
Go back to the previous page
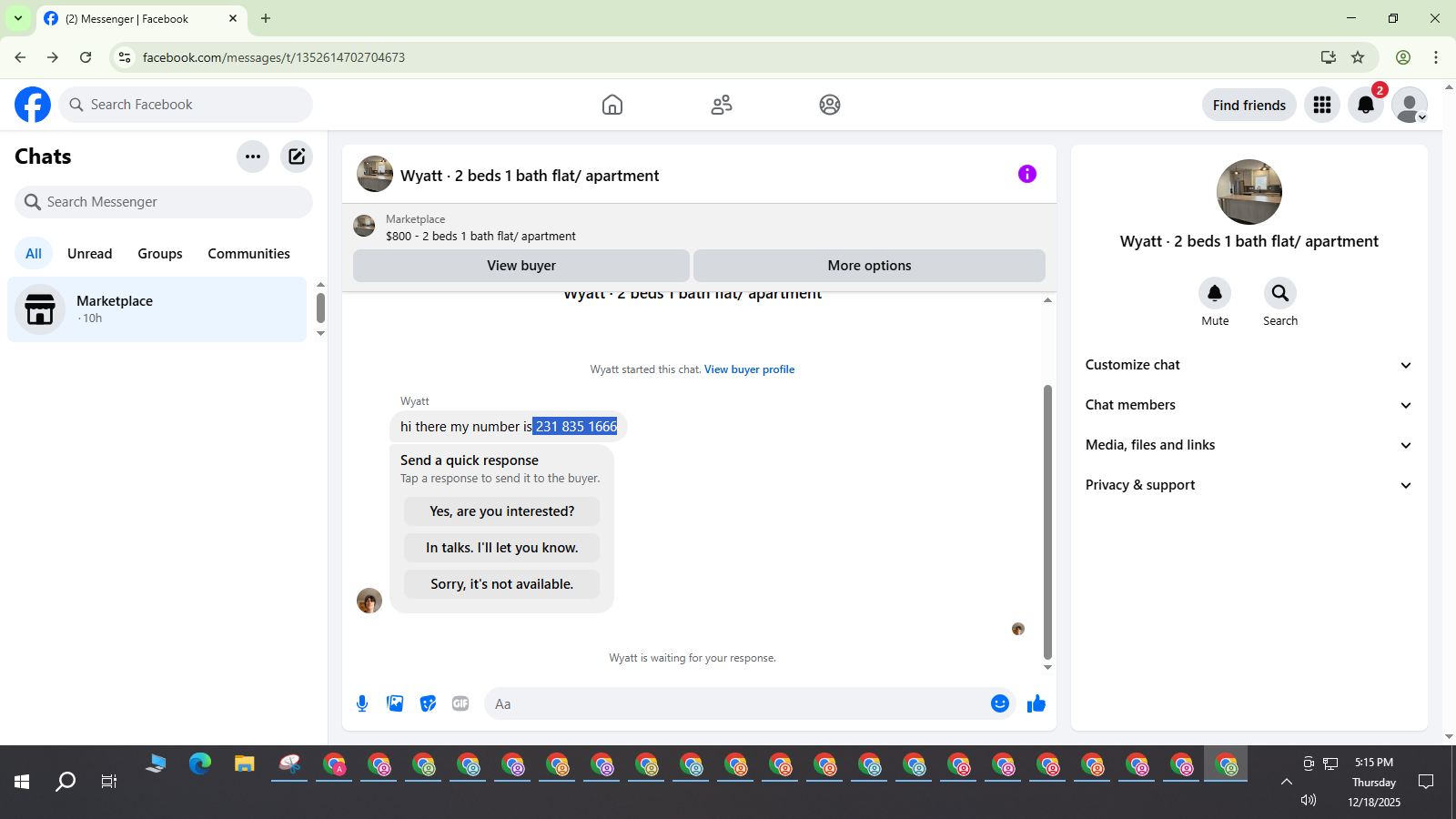[x=20, y=57]
